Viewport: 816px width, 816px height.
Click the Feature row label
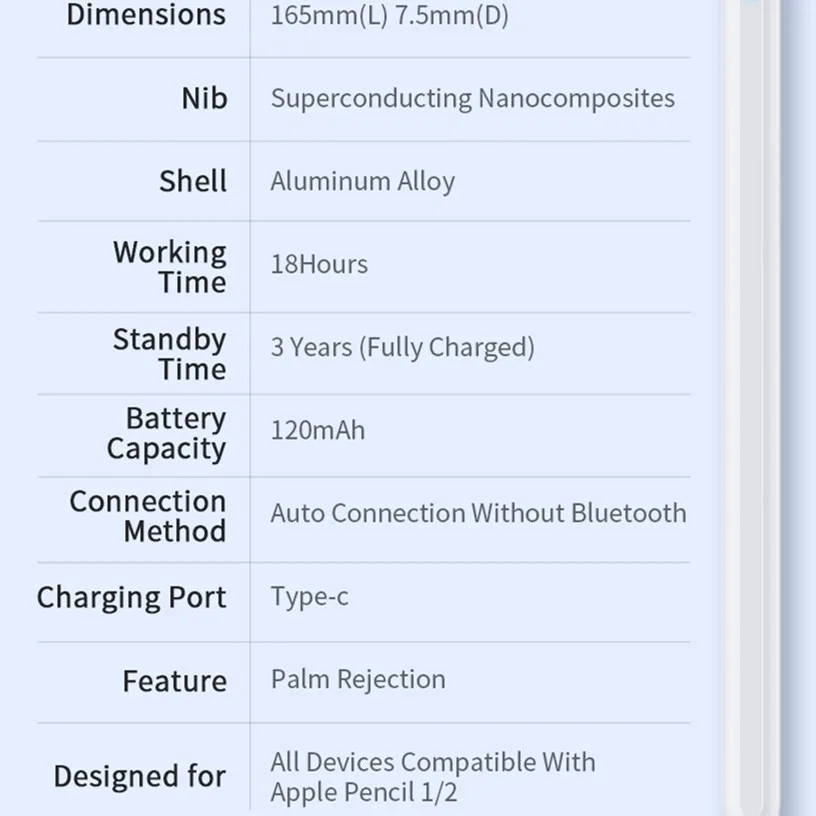coord(175,681)
